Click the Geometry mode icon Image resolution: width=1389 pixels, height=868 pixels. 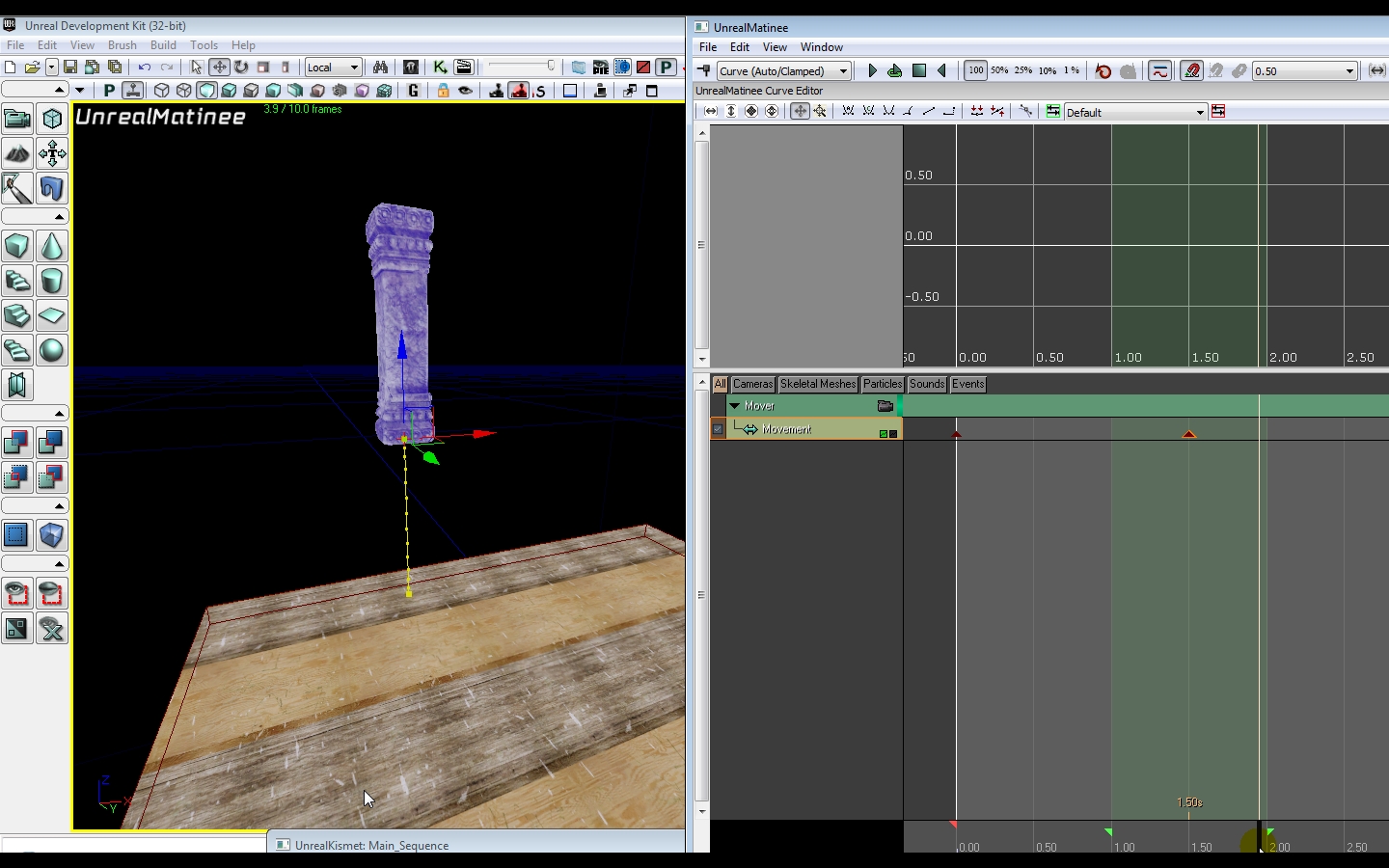(52, 120)
